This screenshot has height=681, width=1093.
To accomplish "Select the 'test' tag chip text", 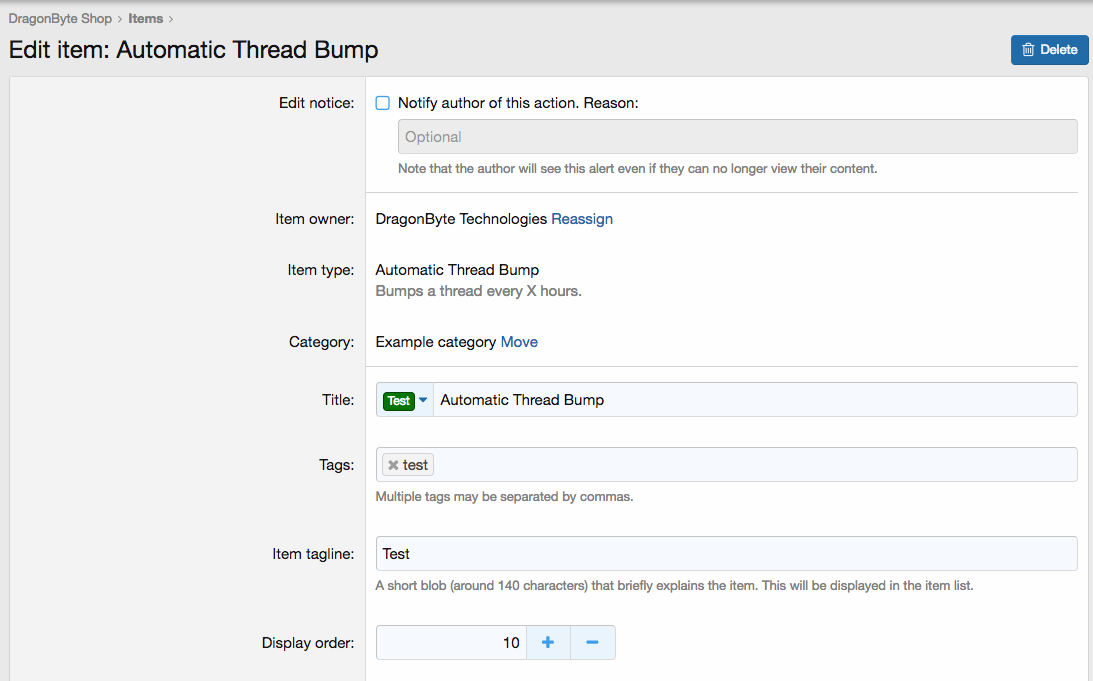I will [x=415, y=465].
